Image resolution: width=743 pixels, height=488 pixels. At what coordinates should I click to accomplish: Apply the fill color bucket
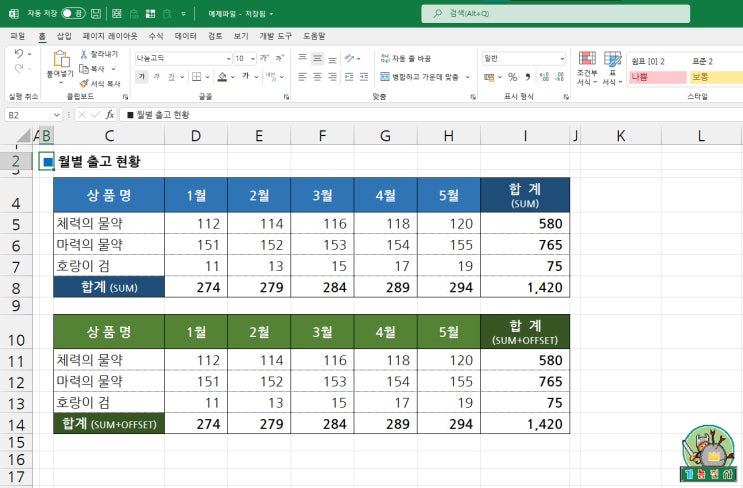click(222, 76)
